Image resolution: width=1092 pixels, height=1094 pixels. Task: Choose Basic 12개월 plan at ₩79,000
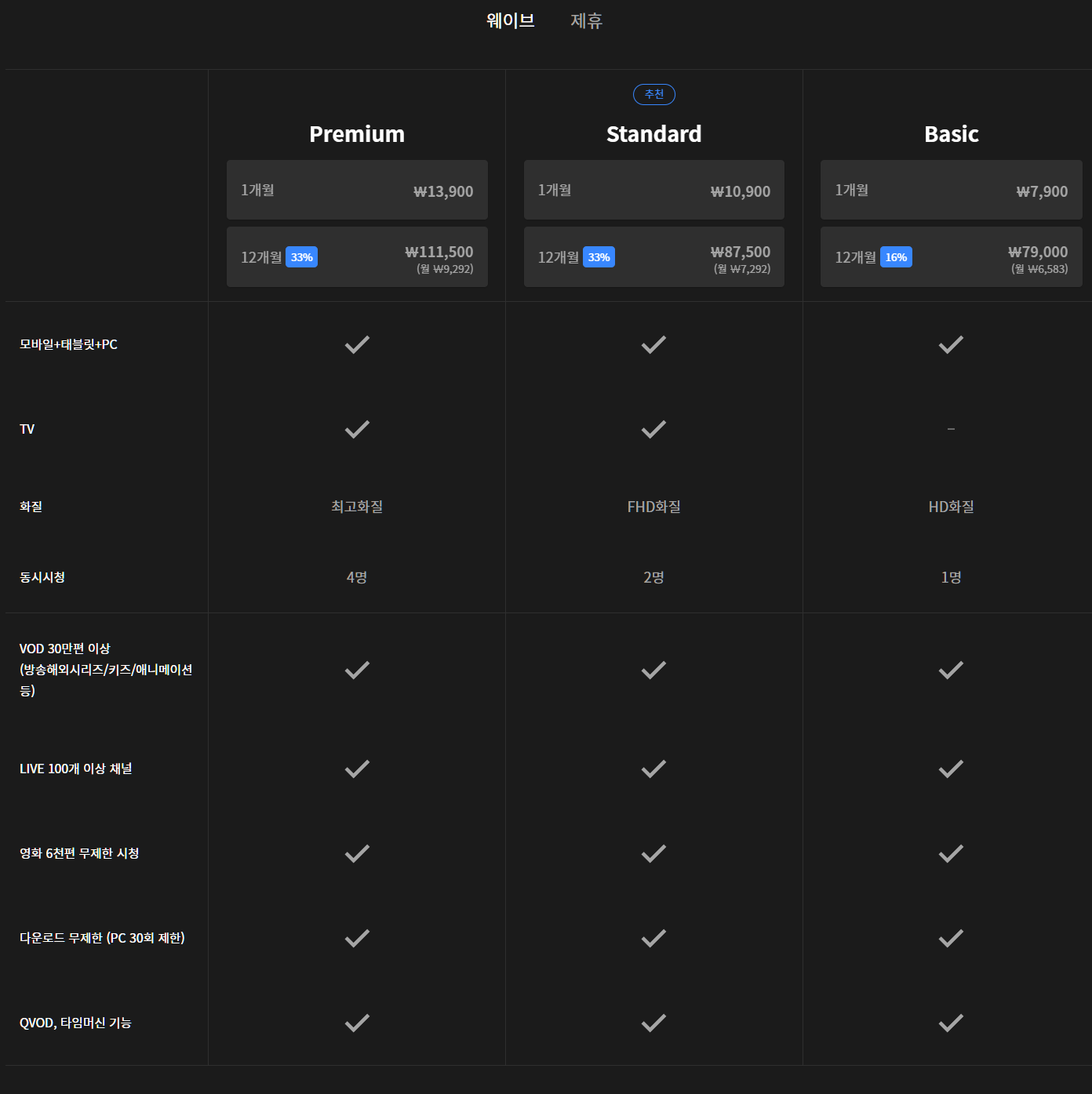pyautogui.click(x=952, y=257)
